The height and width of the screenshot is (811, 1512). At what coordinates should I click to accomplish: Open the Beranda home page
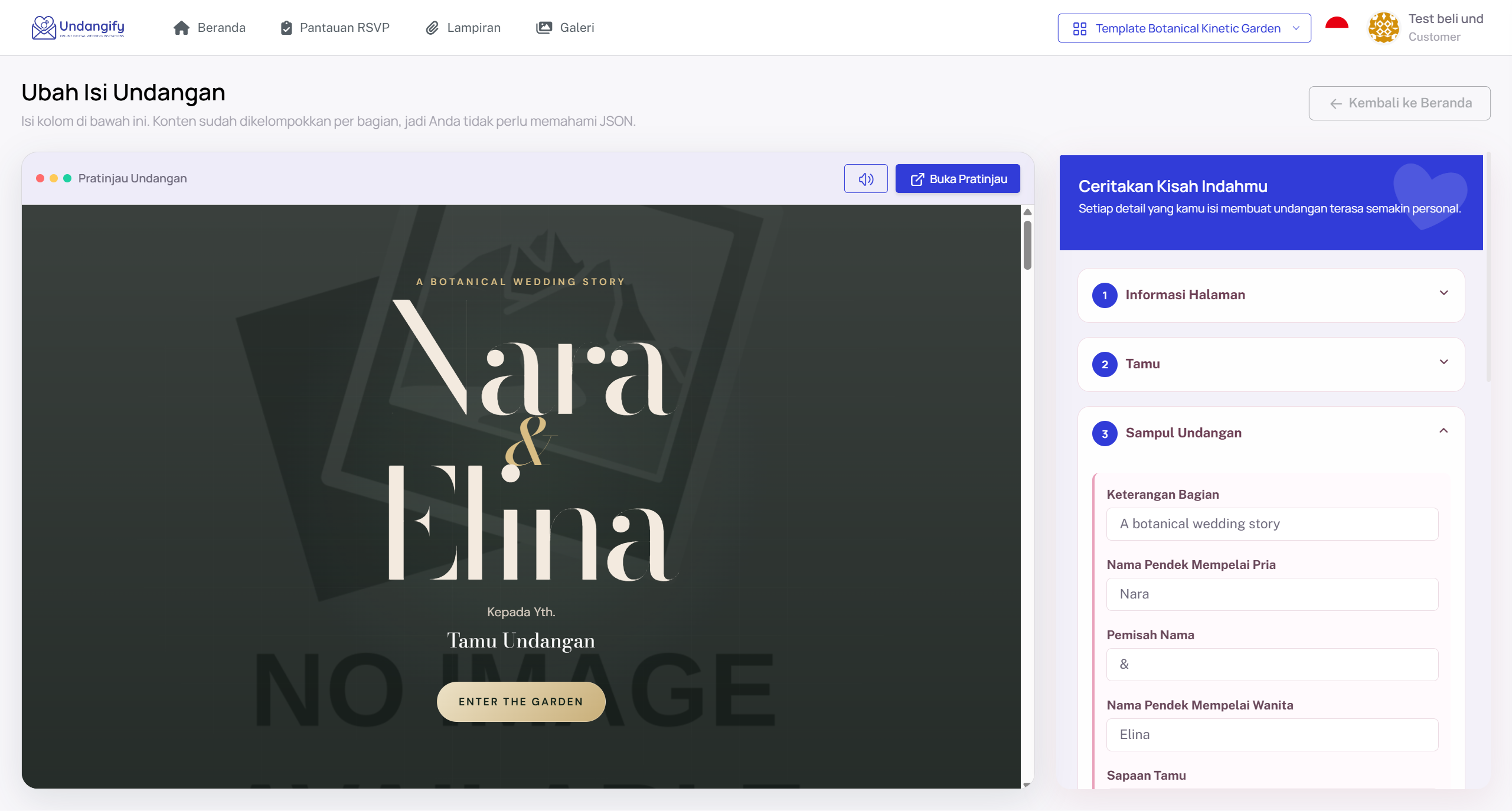[209, 28]
